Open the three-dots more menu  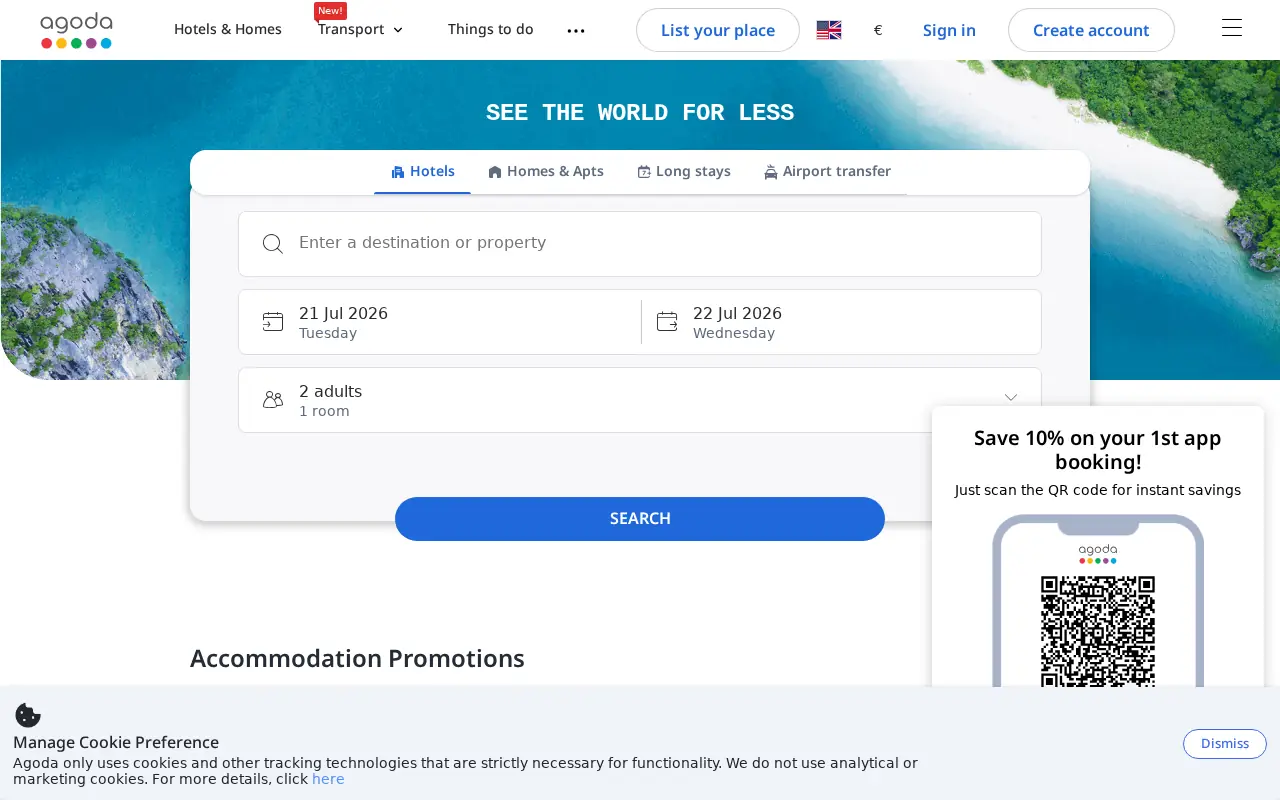pos(576,30)
